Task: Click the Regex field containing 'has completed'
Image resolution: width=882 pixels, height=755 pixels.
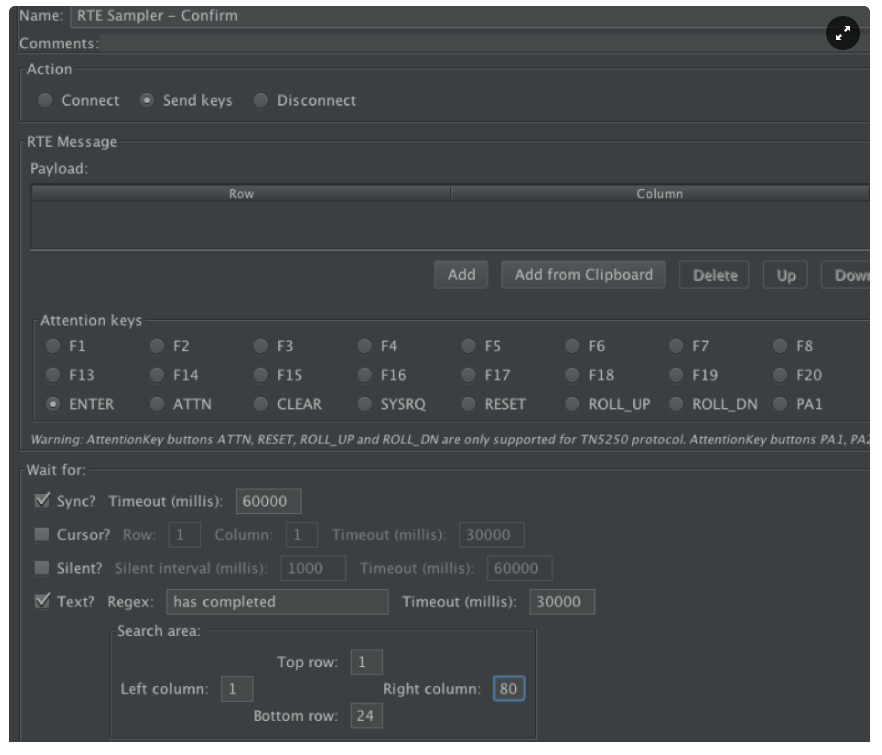Action: pyautogui.click(x=276, y=602)
